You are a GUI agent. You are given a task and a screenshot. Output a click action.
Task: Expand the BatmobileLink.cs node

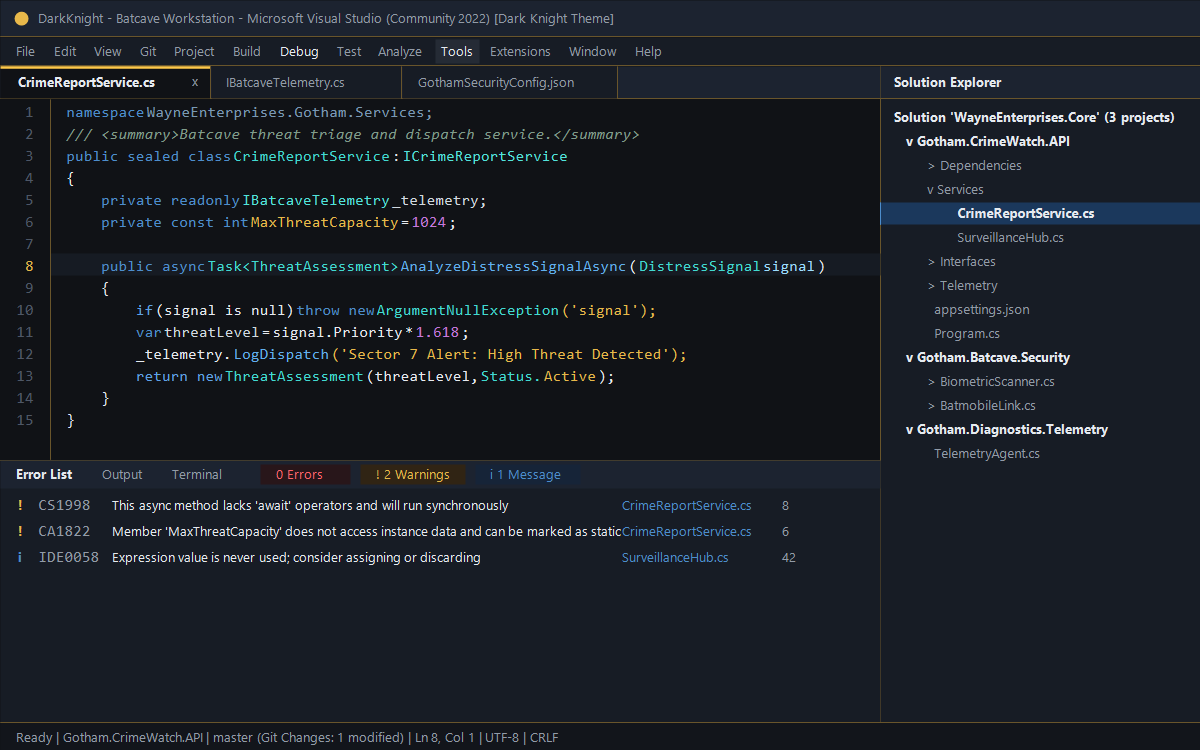coord(932,406)
